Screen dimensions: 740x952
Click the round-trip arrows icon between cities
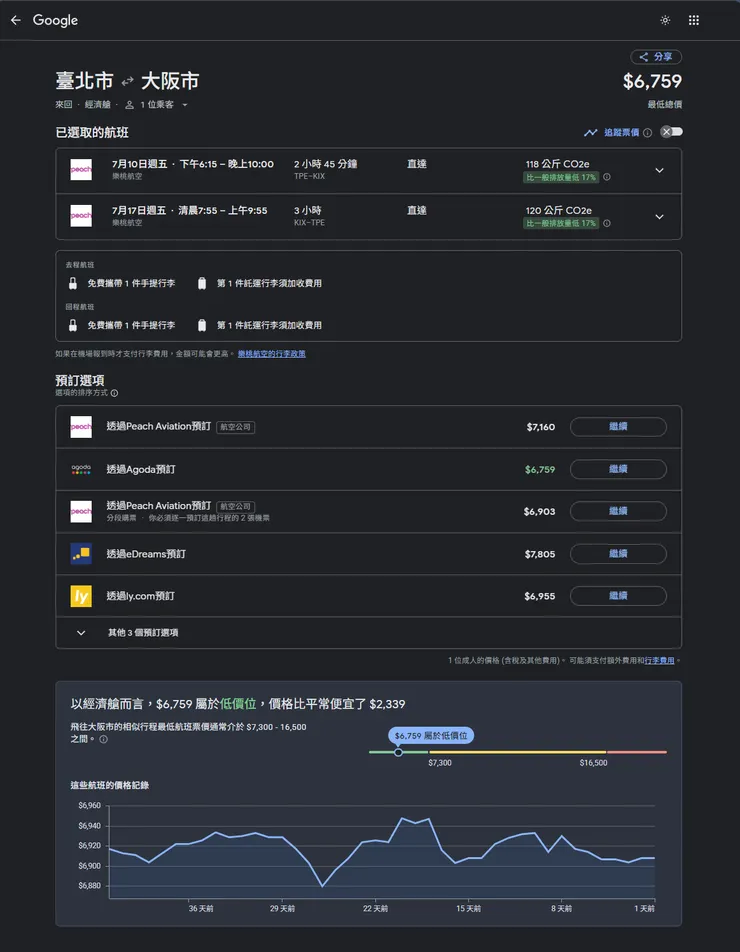[x=127, y=81]
